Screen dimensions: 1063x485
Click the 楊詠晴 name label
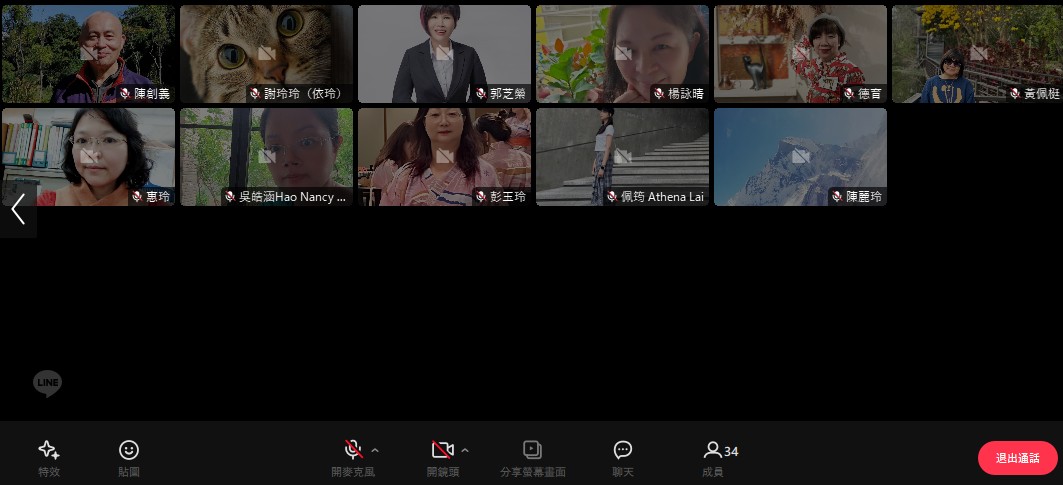(686, 93)
